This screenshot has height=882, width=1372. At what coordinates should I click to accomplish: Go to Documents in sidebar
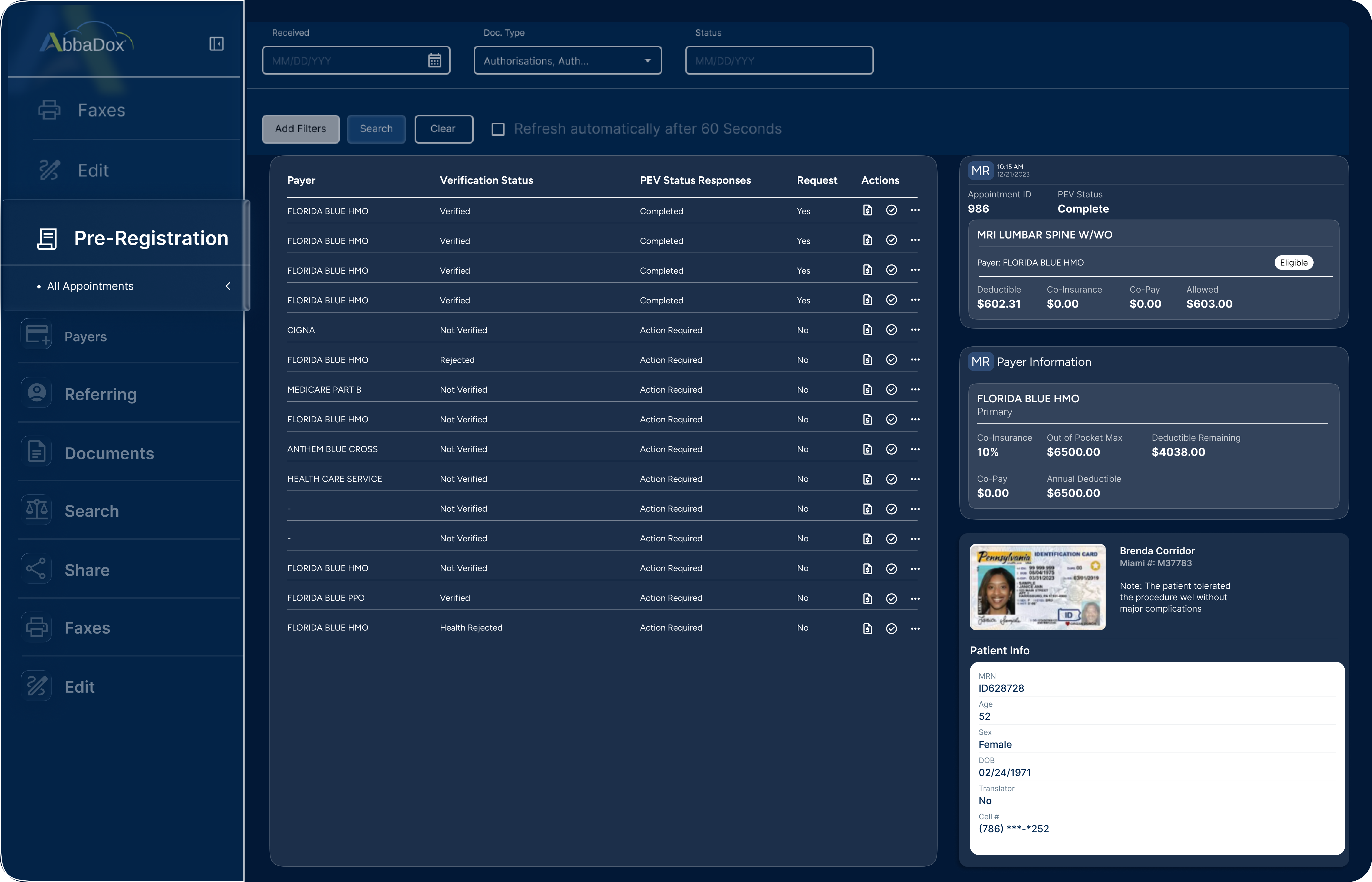109,453
